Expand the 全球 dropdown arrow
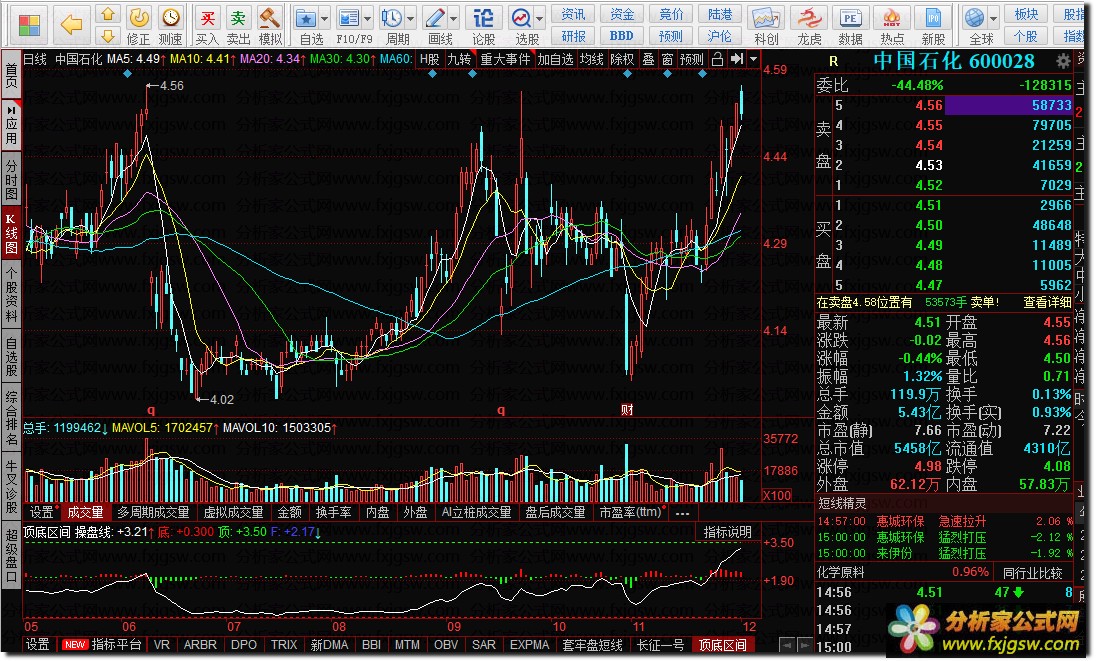This screenshot has width=1096, height=661. coord(993,19)
